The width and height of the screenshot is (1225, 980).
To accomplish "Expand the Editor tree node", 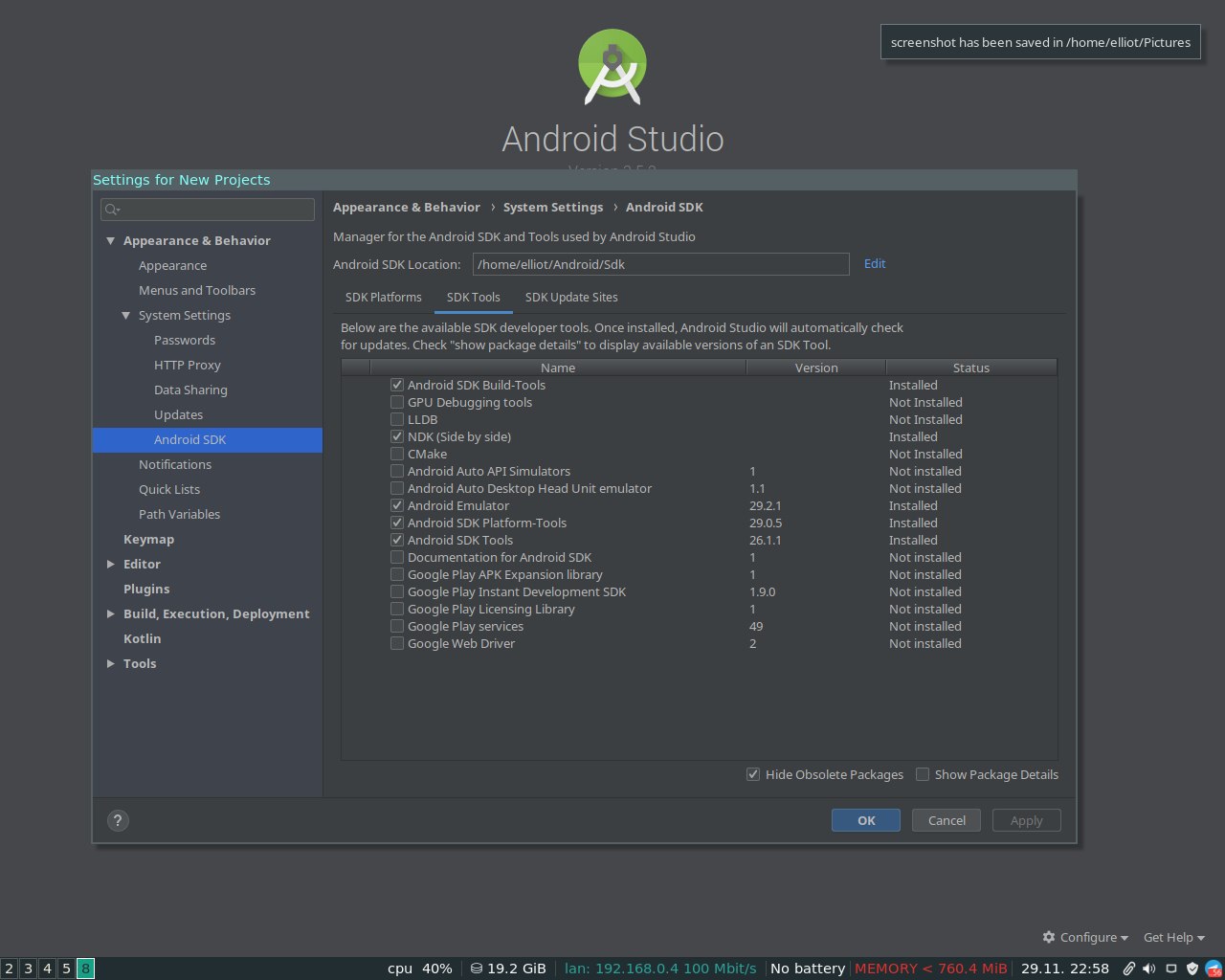I will (111, 564).
